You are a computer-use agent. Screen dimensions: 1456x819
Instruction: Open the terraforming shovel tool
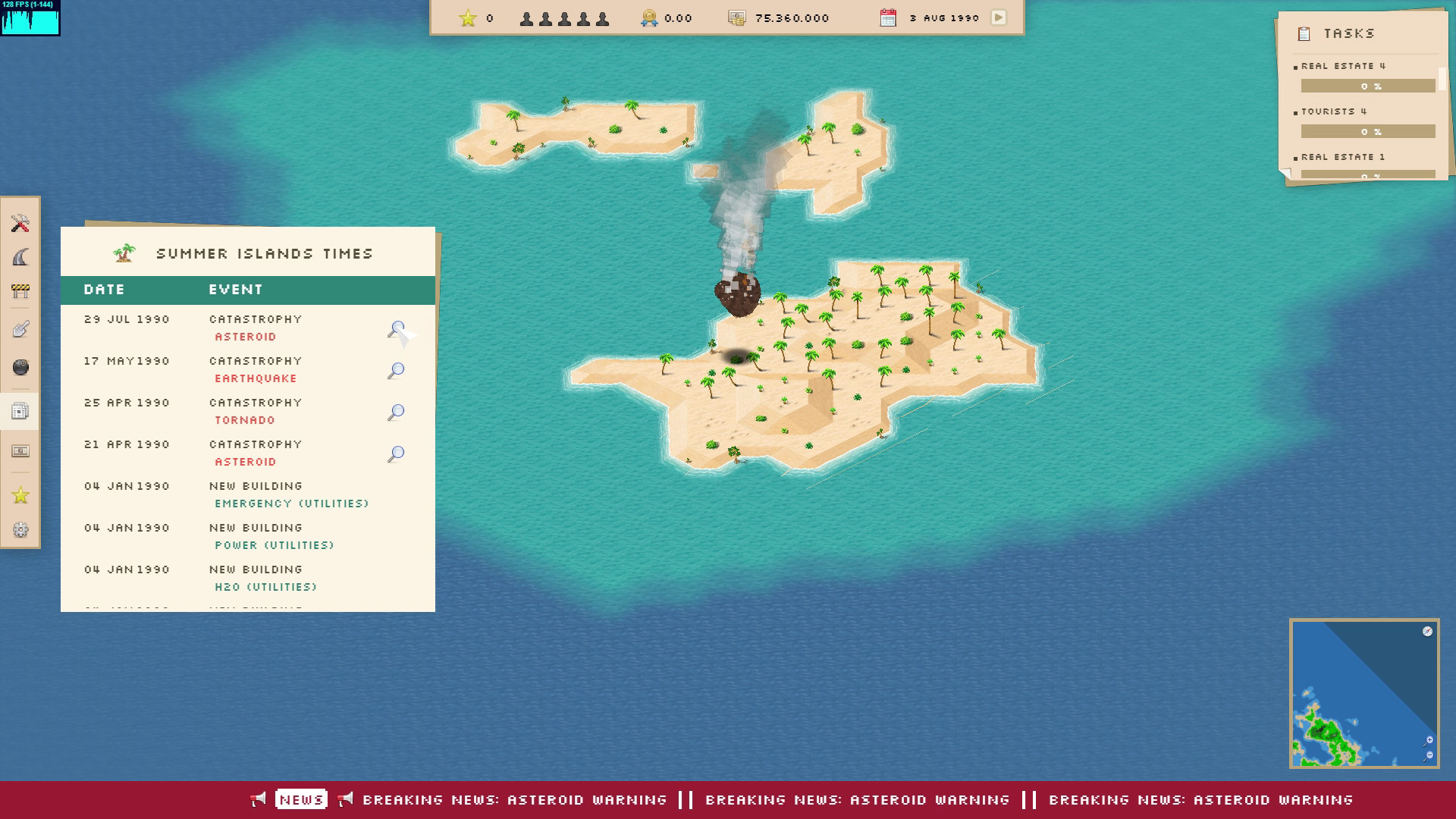[x=20, y=328]
